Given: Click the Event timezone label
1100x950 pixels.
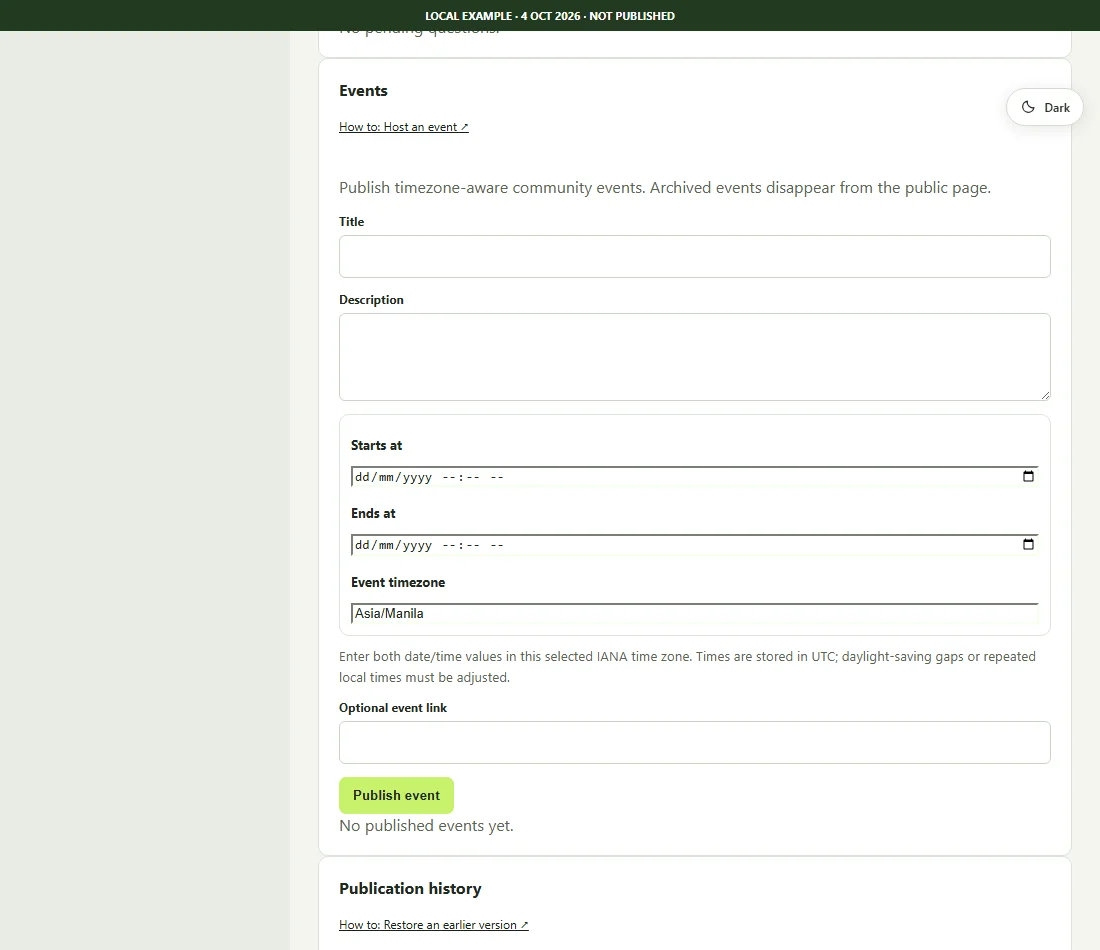Looking at the screenshot, I should click(398, 582).
